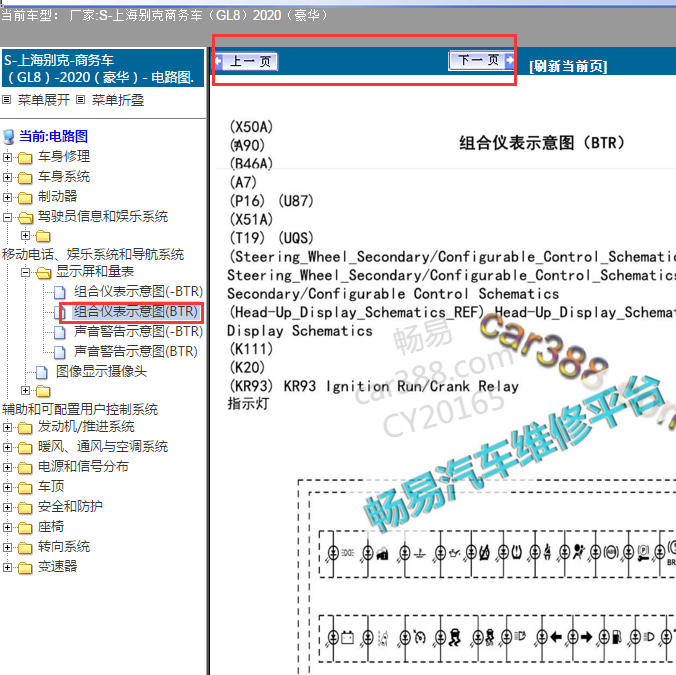Open the 变速器 folder label
The image size is (676, 675).
(x=57, y=566)
